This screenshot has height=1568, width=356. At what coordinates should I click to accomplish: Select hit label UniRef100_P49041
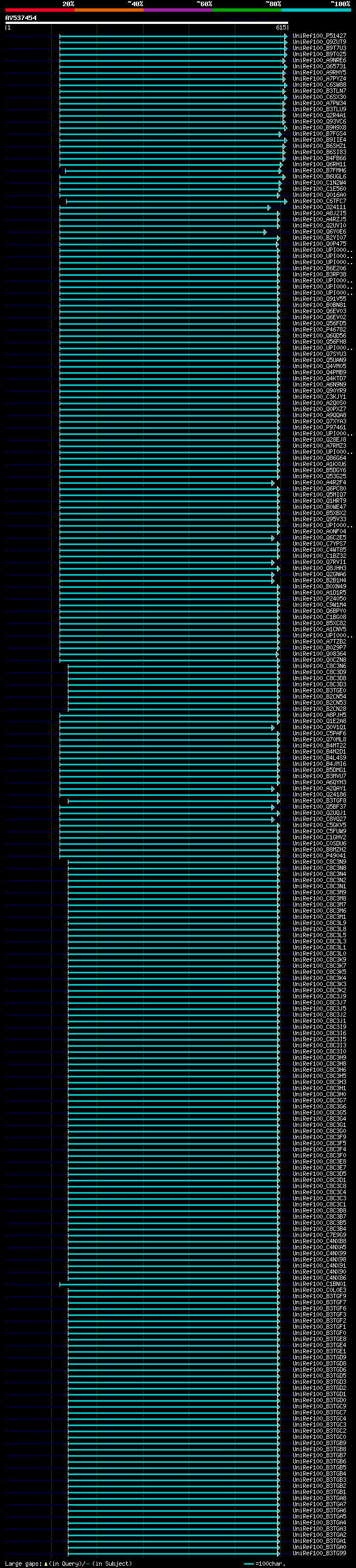tap(319, 856)
